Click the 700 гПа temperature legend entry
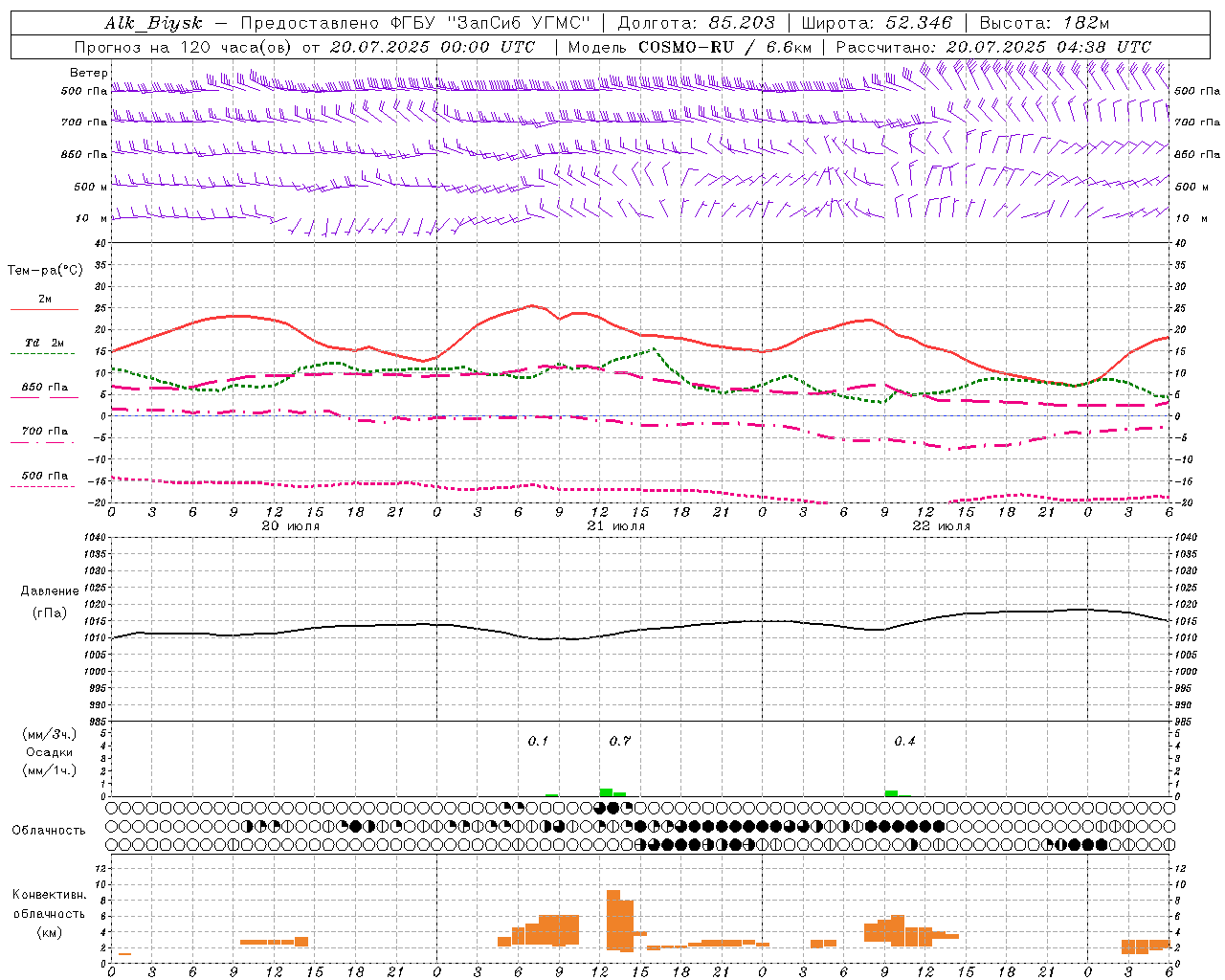1225x980 pixels. pos(45,431)
